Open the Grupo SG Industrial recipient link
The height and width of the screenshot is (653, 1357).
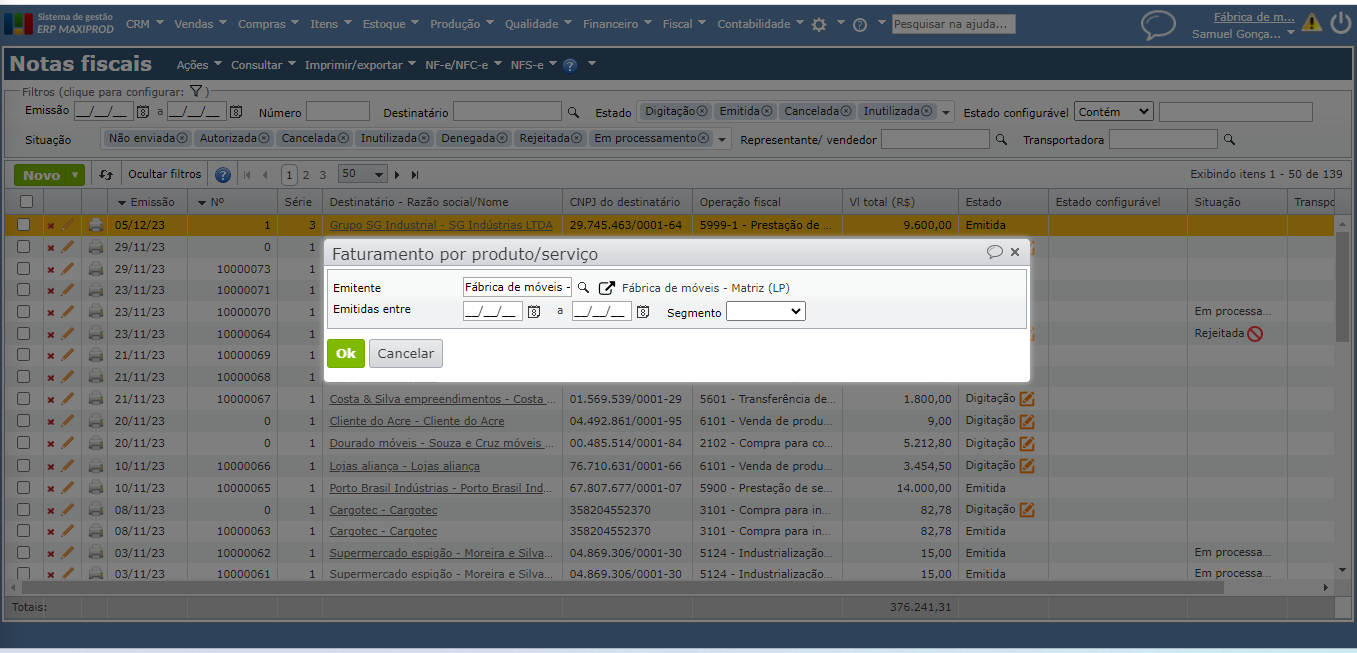point(441,225)
